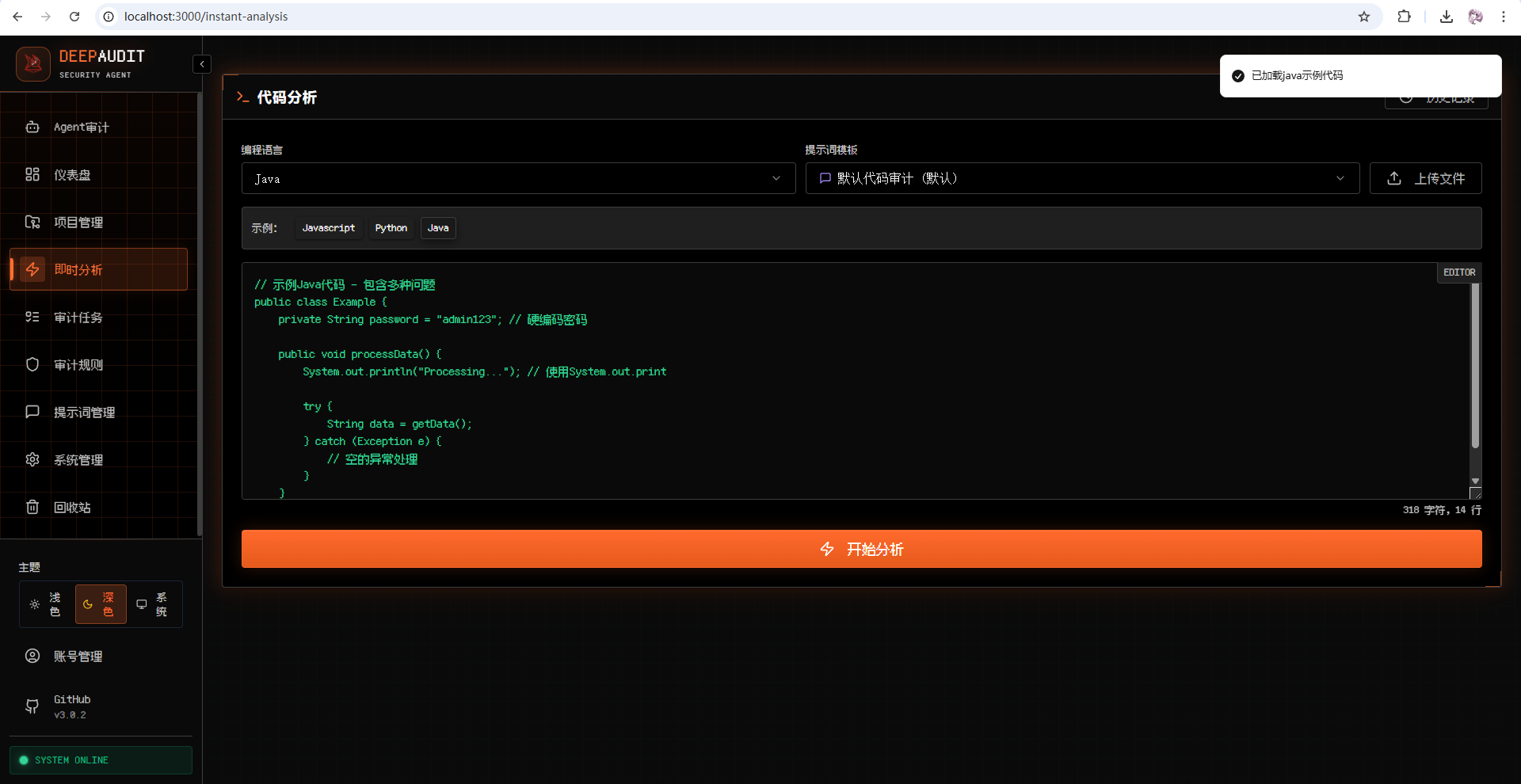Go to 仪表盘 menu item

(98, 174)
